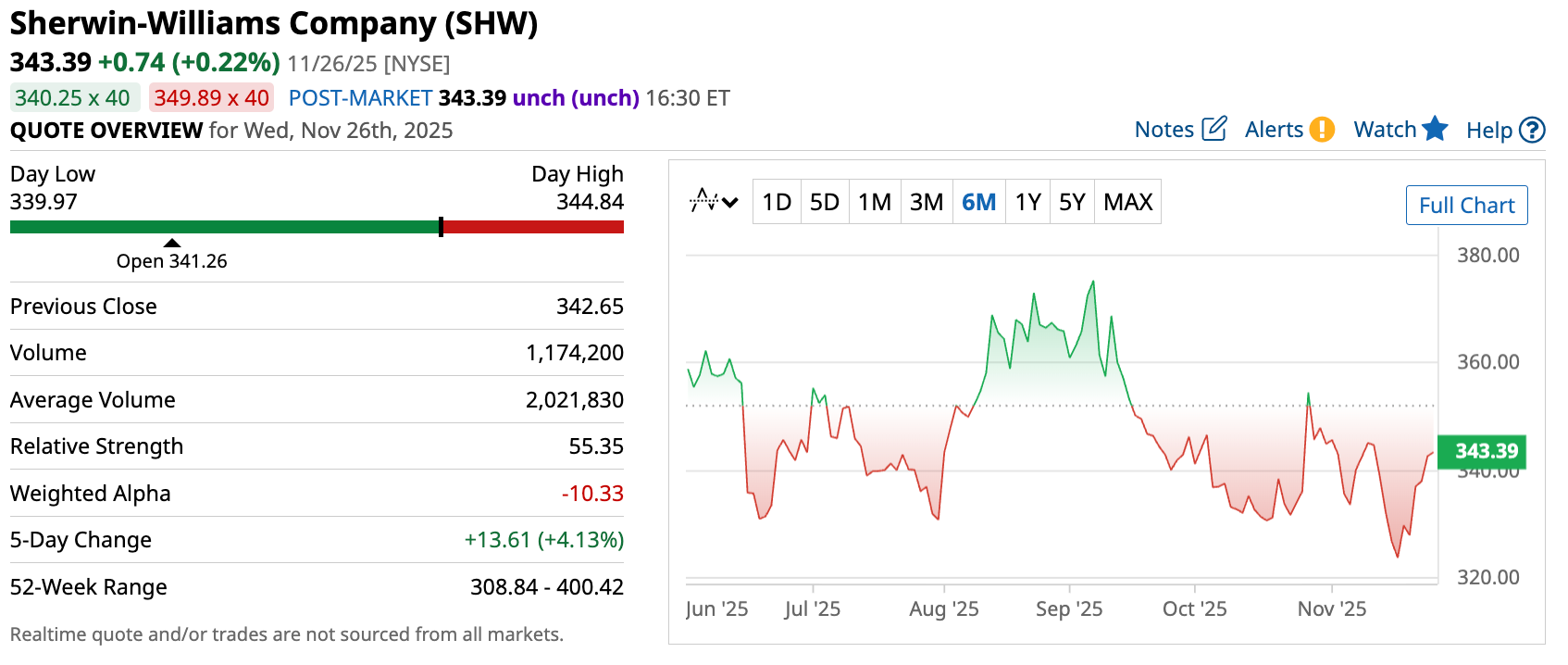The width and height of the screenshot is (1568, 665).
Task: Click the Nov '25 axis label
Action: 1332,609
